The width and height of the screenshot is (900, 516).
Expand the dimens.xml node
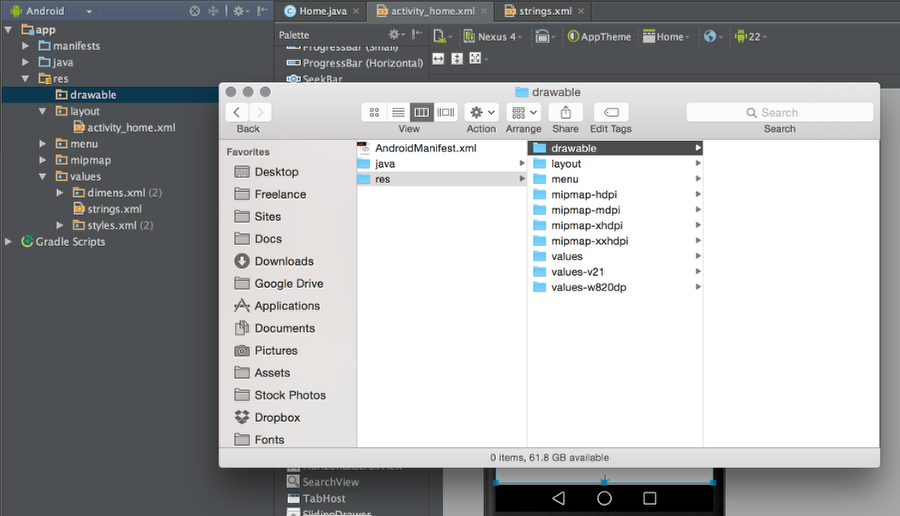click(60, 193)
